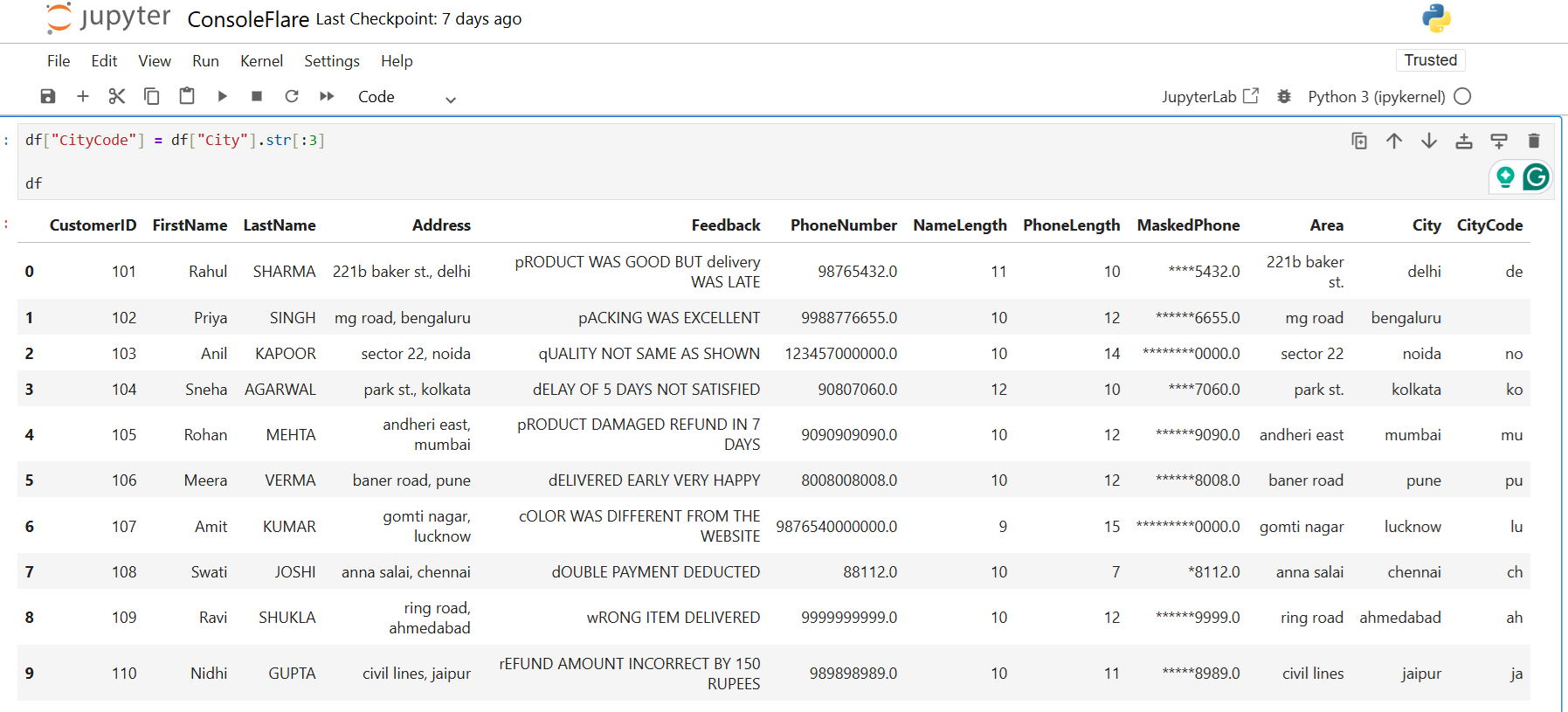The image size is (1568, 712).
Task: Insert a new cell with the plus icon
Action: pyautogui.click(x=83, y=96)
